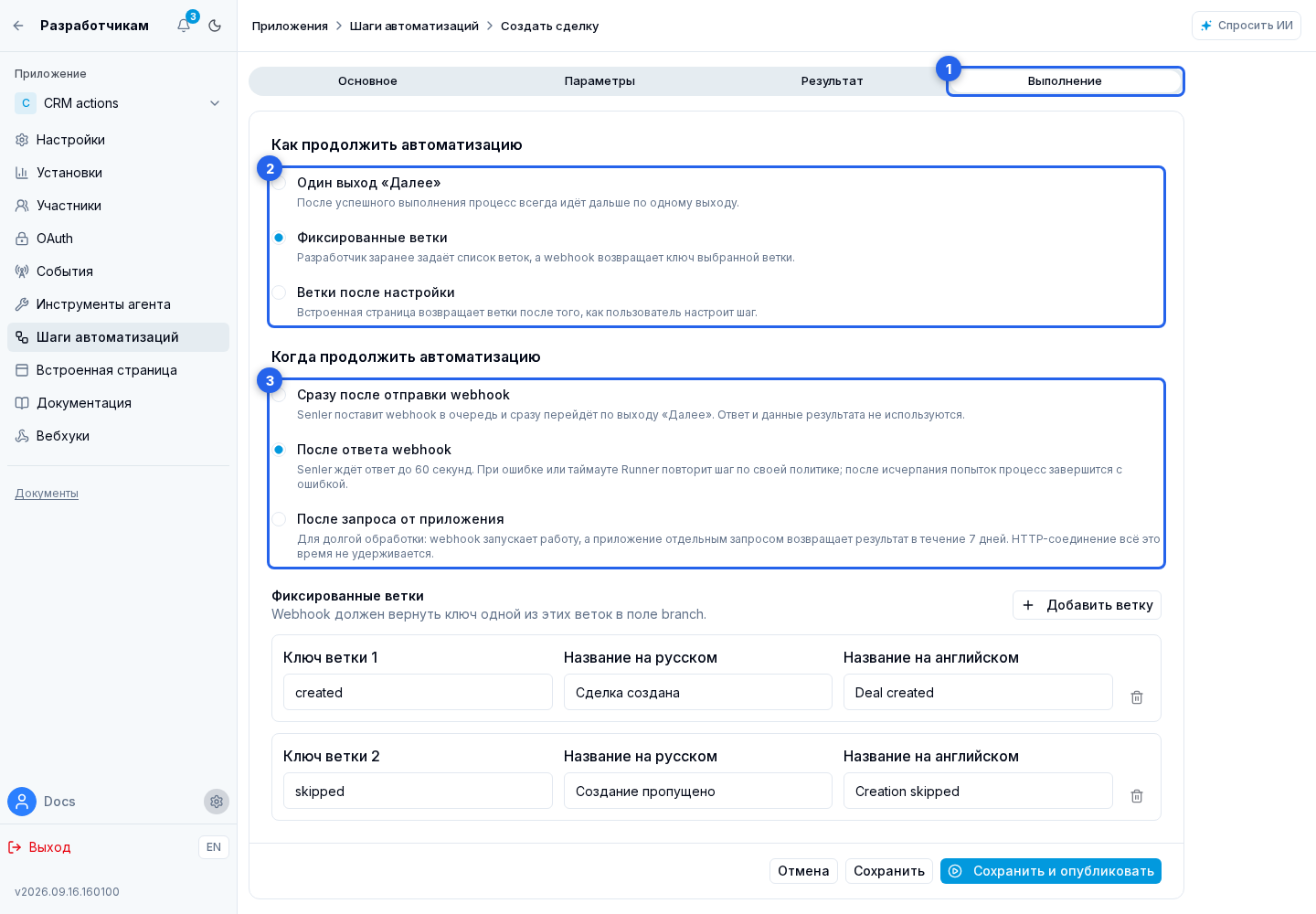
Task: Open OAuth sidebar section
Action: click(x=119, y=239)
